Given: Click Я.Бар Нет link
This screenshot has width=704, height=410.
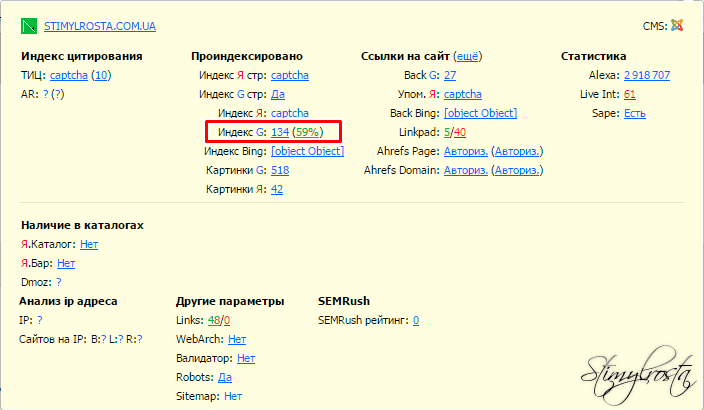Looking at the screenshot, I should tap(66, 263).
